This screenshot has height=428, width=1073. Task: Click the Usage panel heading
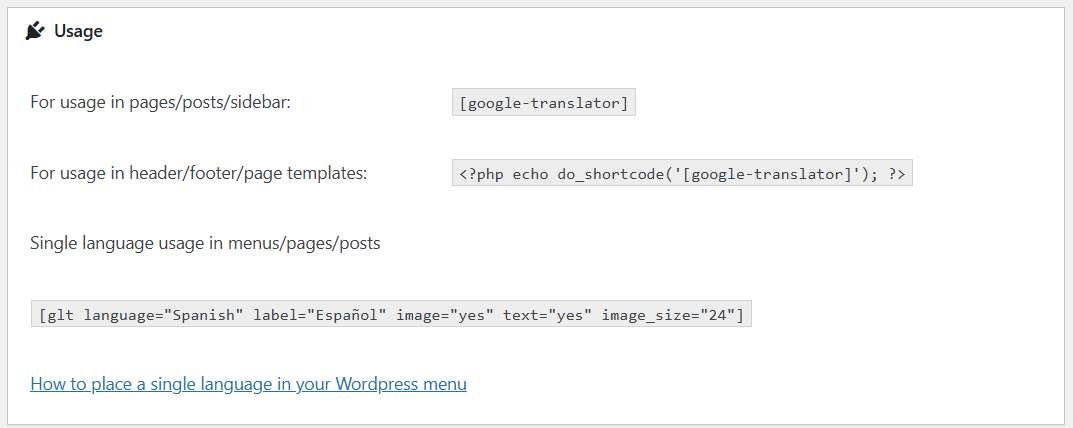tap(78, 31)
